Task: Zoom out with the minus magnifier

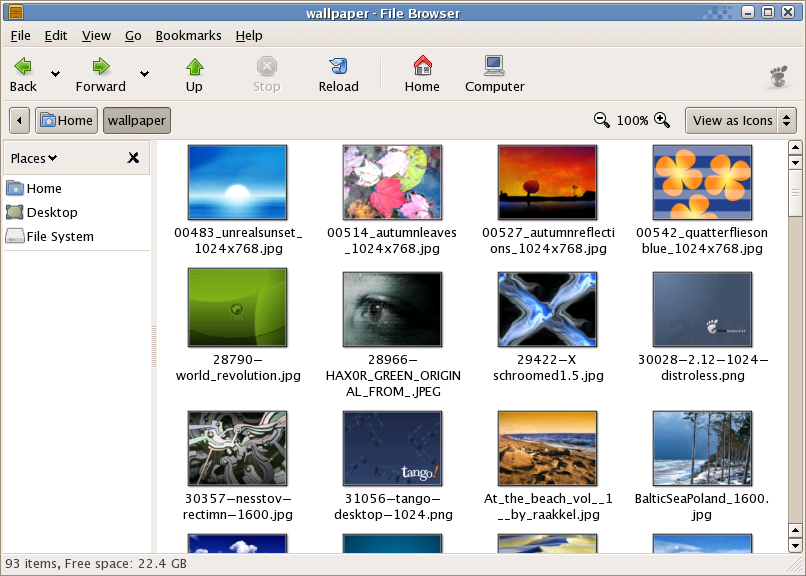Action: (601, 120)
